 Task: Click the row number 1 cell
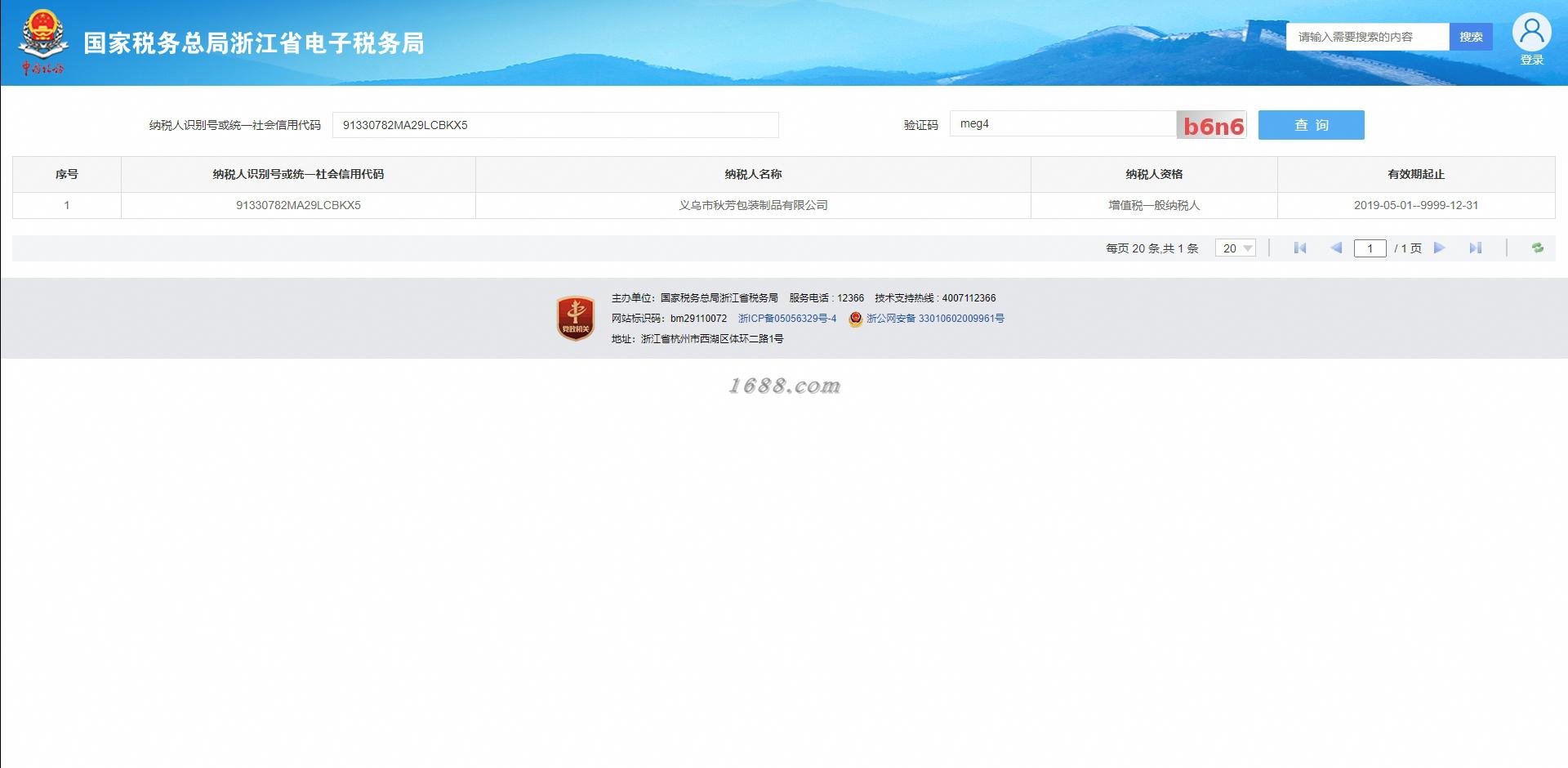point(67,205)
